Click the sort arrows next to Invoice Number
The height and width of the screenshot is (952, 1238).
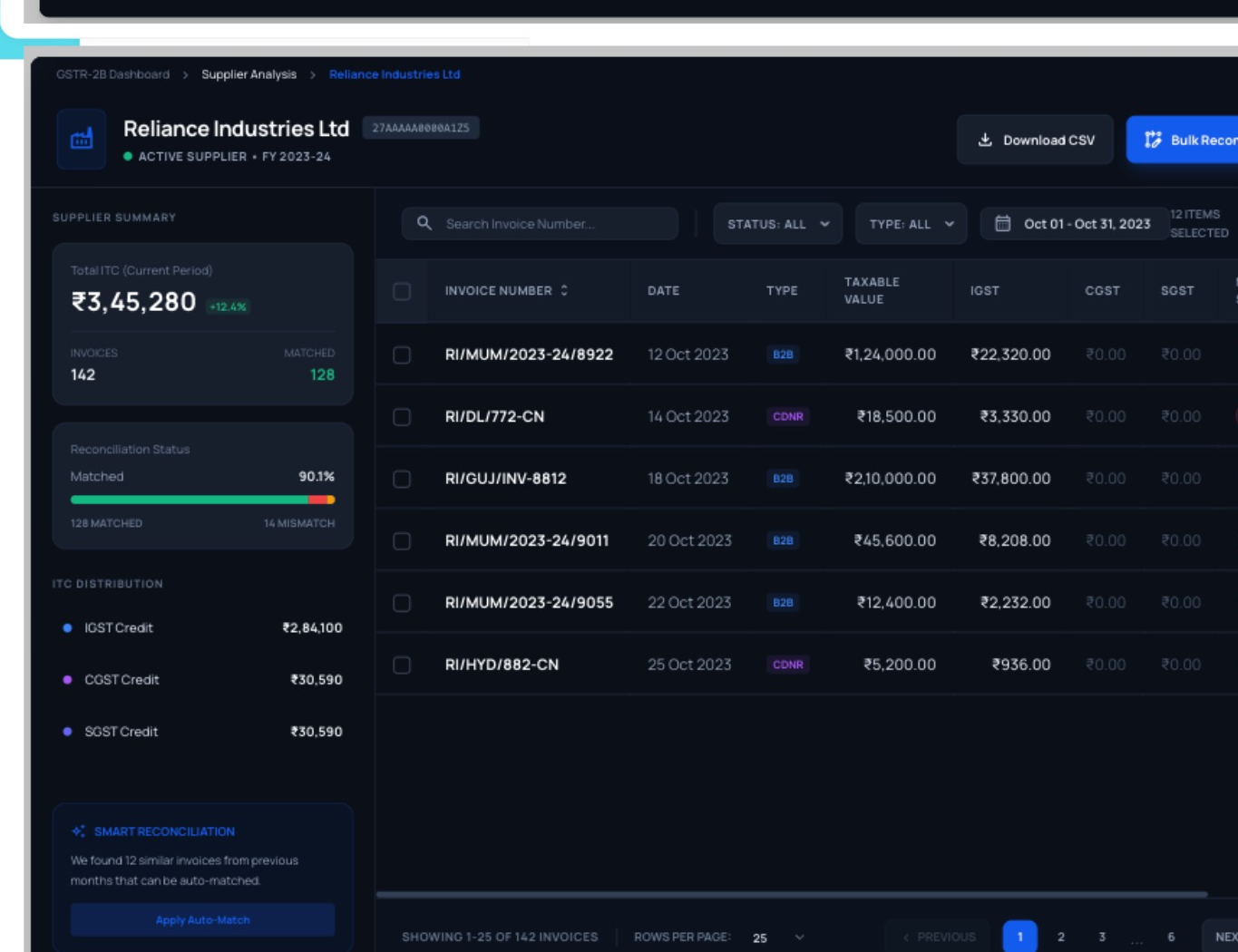564,290
